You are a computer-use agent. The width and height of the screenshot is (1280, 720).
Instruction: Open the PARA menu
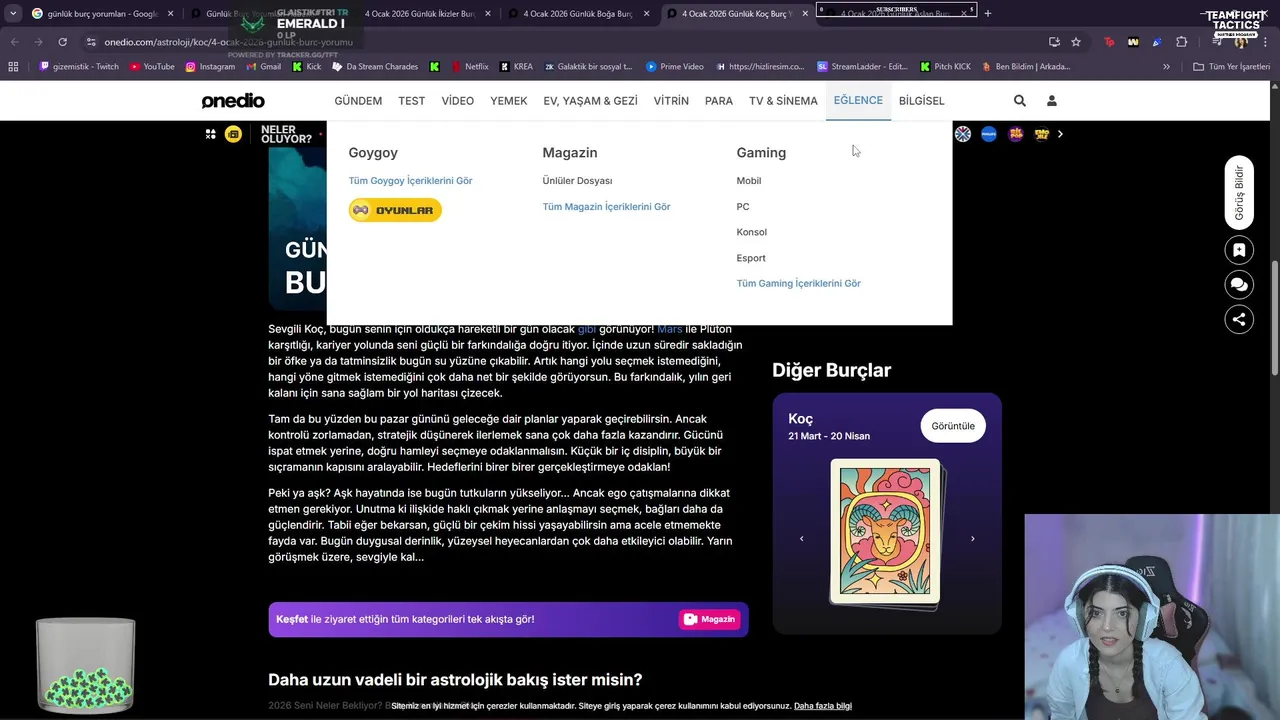(x=719, y=101)
